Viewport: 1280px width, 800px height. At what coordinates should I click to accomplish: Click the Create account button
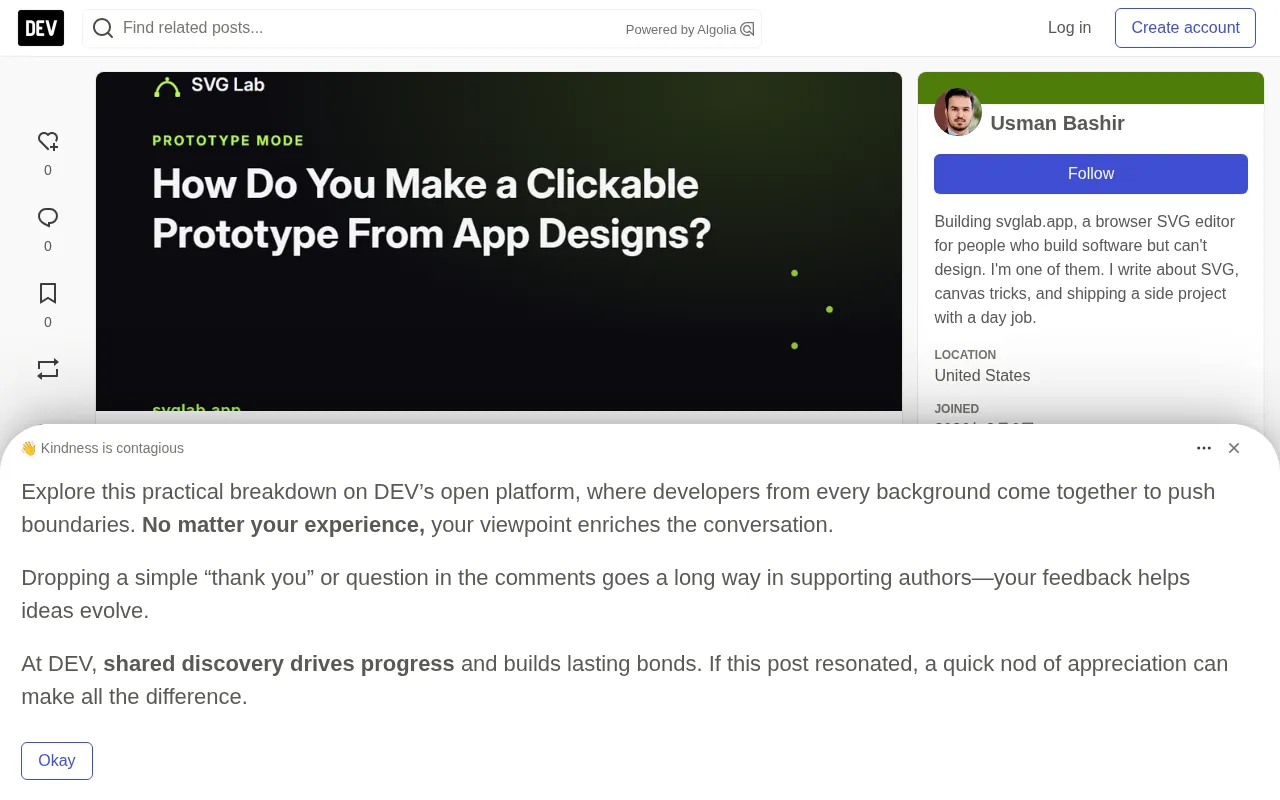coord(1185,28)
